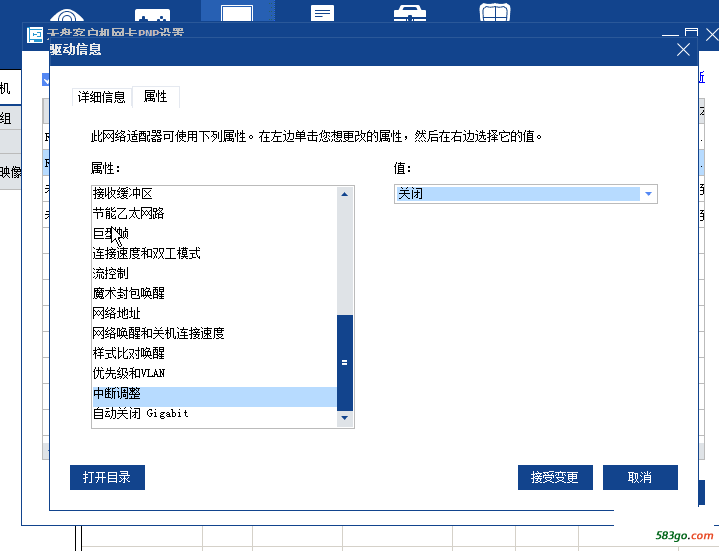719x551 pixels.
Task: Select 流控制 in the property list
Action: pyautogui.click(x=111, y=273)
